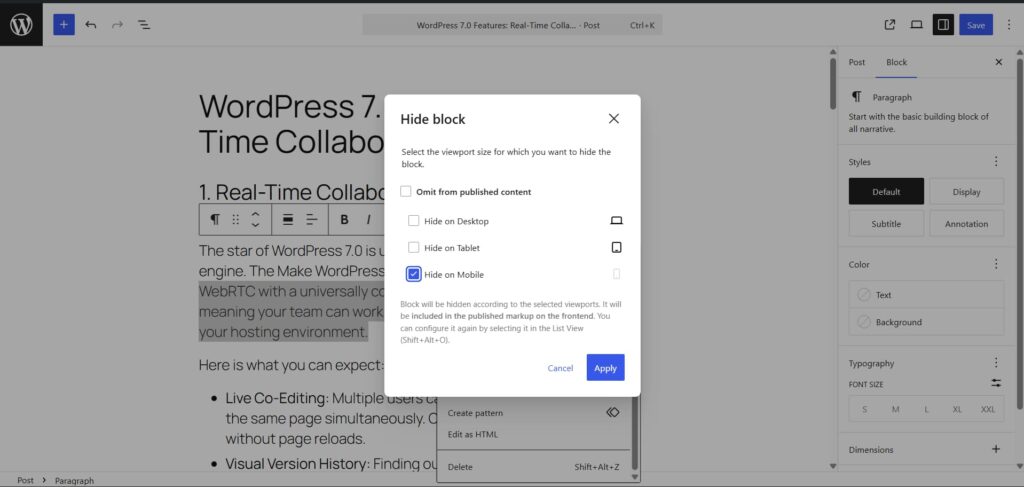
Task: Open Document Overview list view icon
Action: (144, 24)
